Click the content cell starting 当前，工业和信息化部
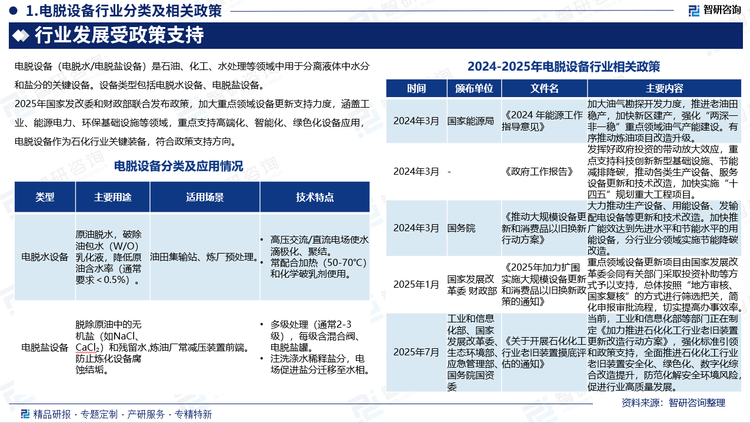This screenshot has height=423, width=750. (664, 352)
